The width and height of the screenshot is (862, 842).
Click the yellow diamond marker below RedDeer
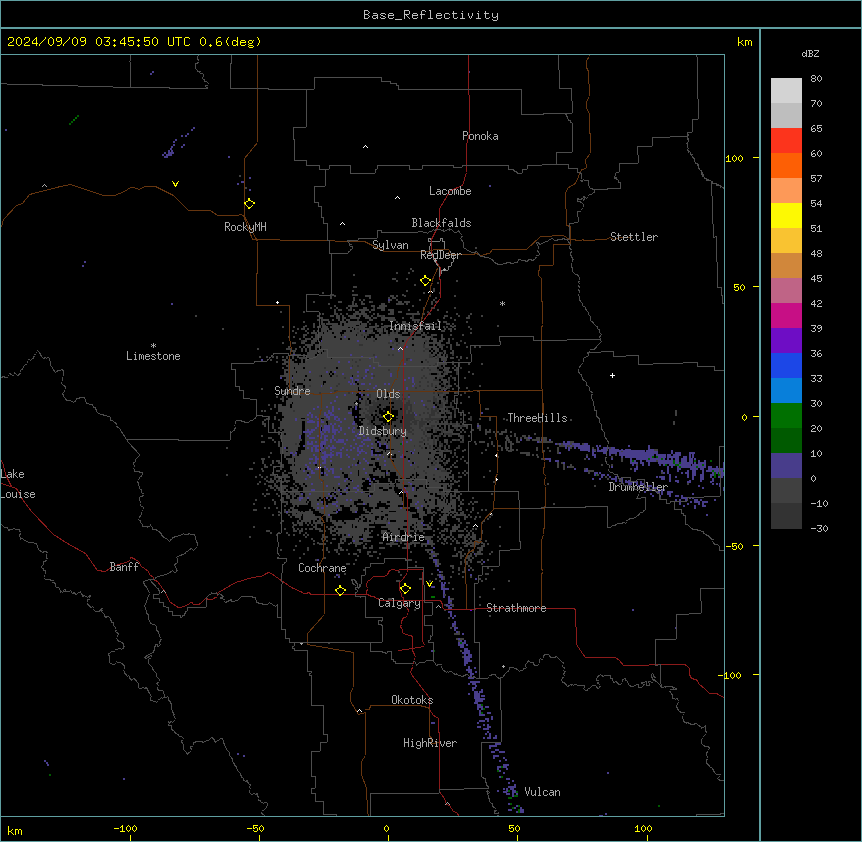tap(425, 281)
